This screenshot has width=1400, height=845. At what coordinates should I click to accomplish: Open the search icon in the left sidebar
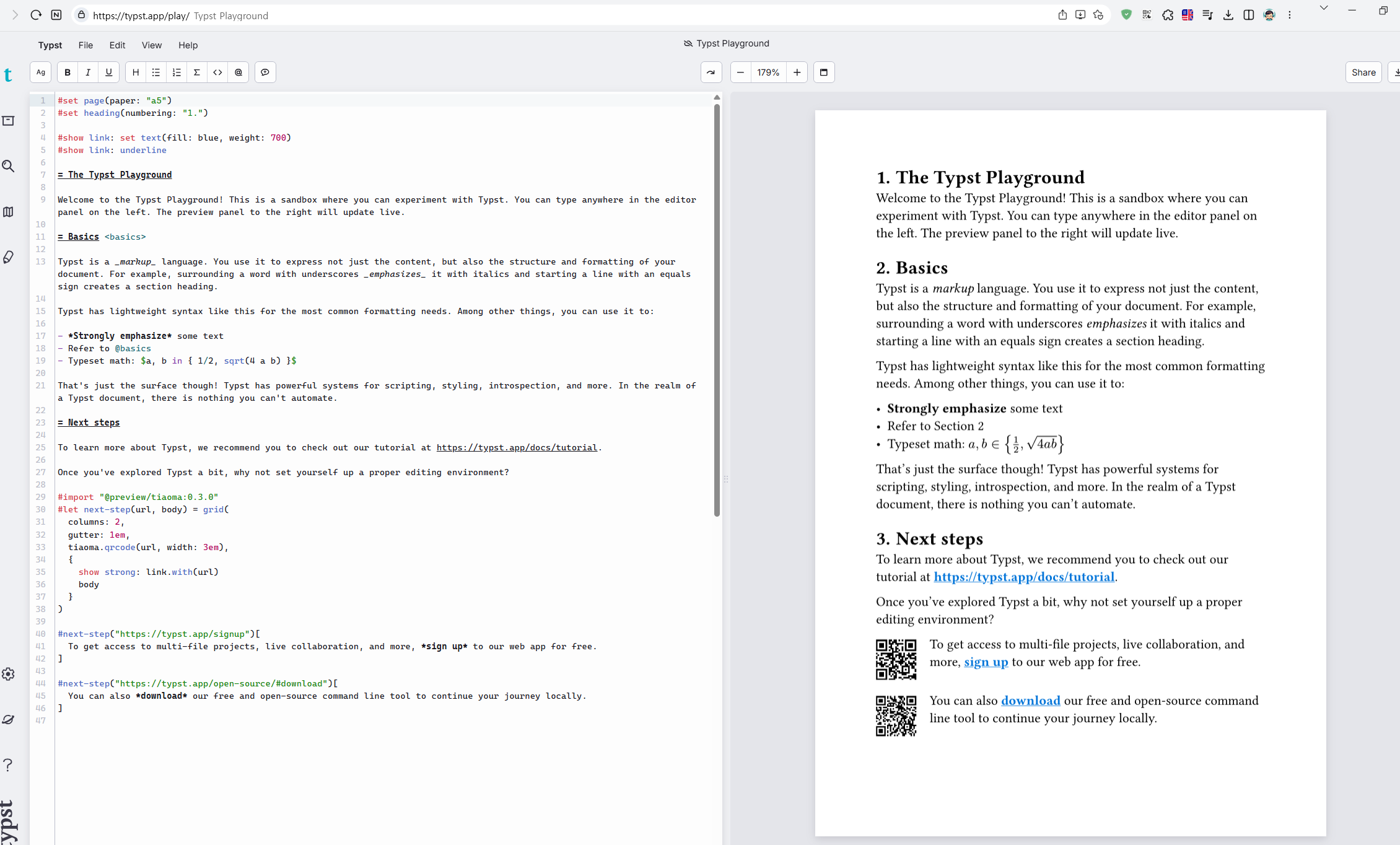(x=9, y=166)
